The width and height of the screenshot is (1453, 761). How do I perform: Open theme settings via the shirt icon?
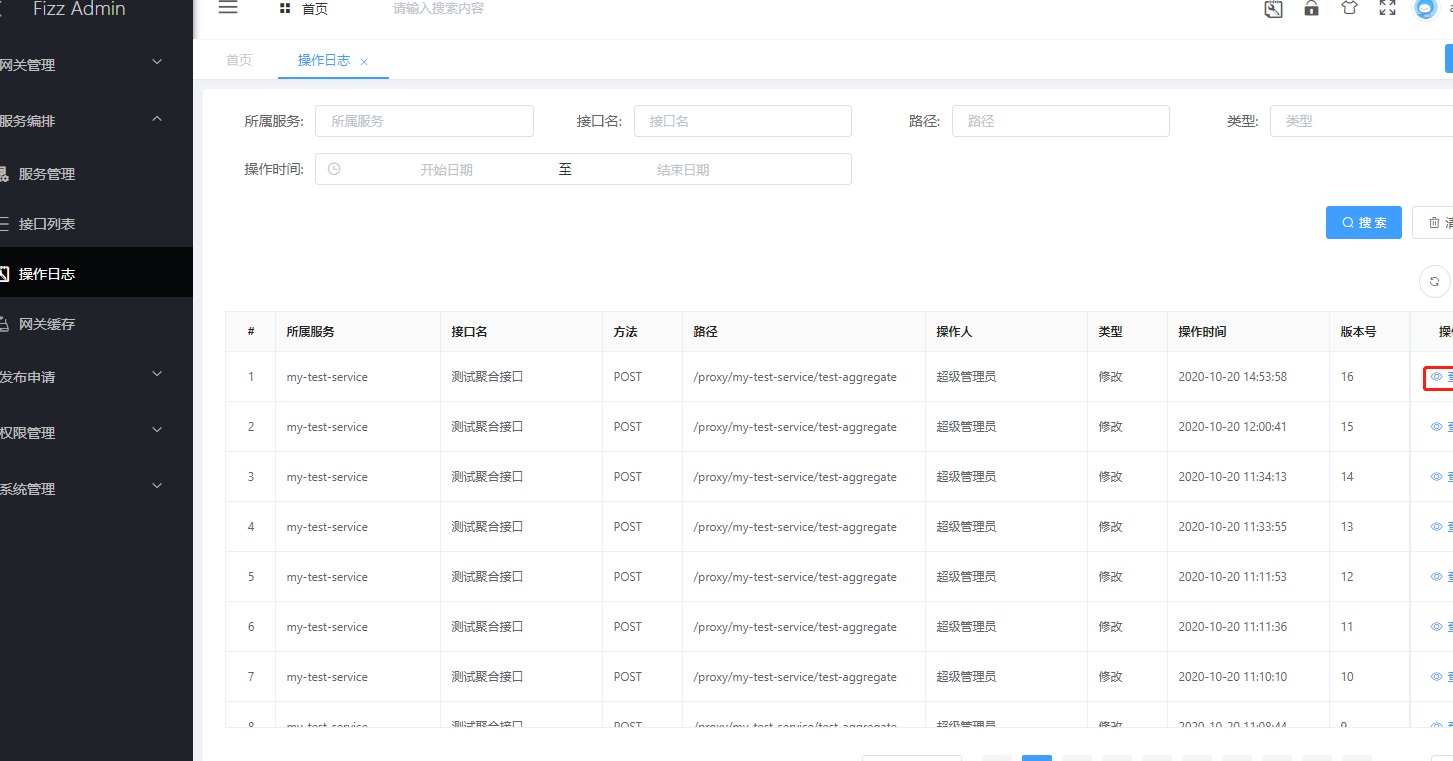click(1349, 8)
